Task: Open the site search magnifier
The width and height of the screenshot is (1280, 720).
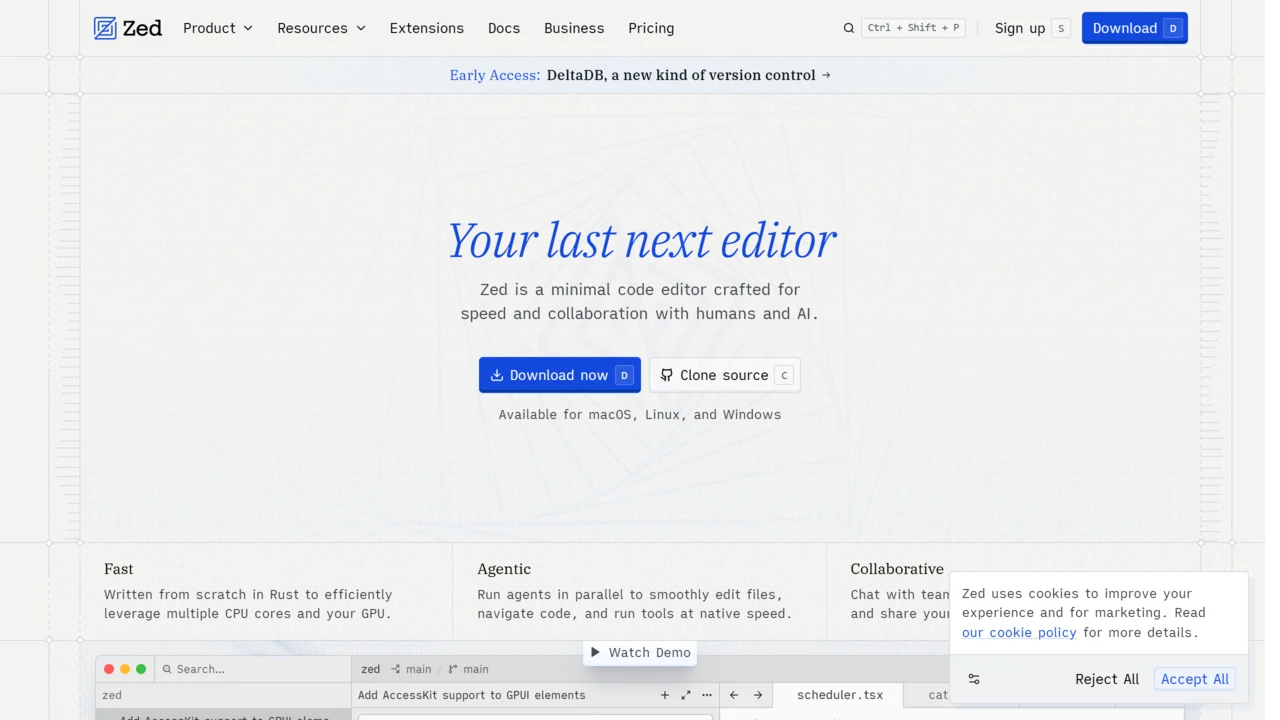Action: tap(849, 28)
